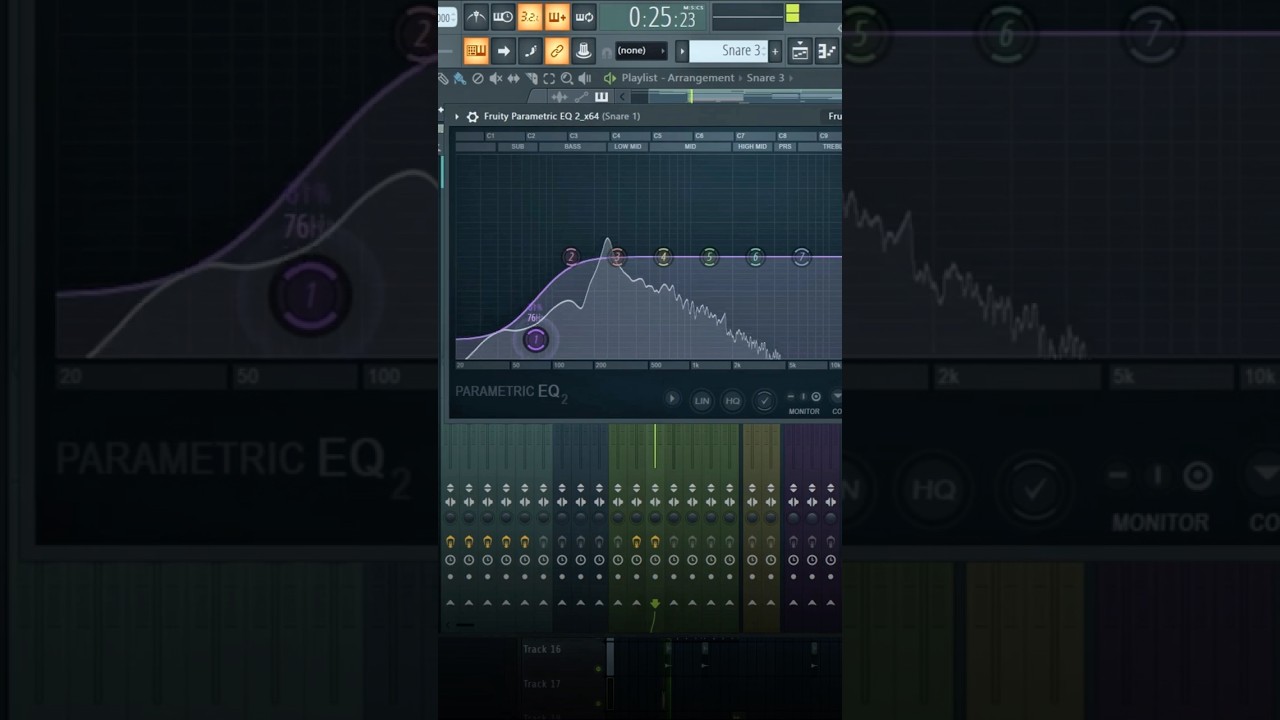Open the (none) selector dropdown
Image resolution: width=1280 pixels, height=720 pixels.
(x=641, y=51)
